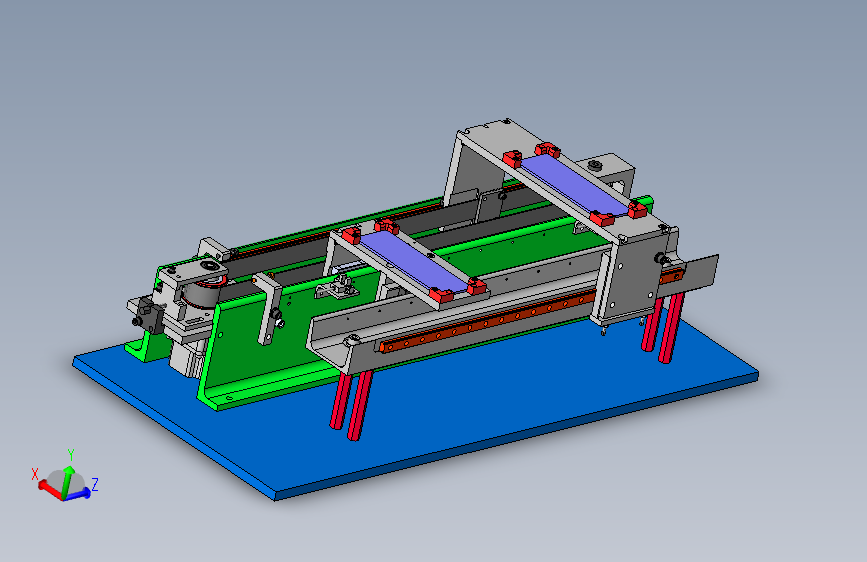The height and width of the screenshot is (562, 867).
Task: Select the purple plate on the rear carriage
Action: point(575,185)
